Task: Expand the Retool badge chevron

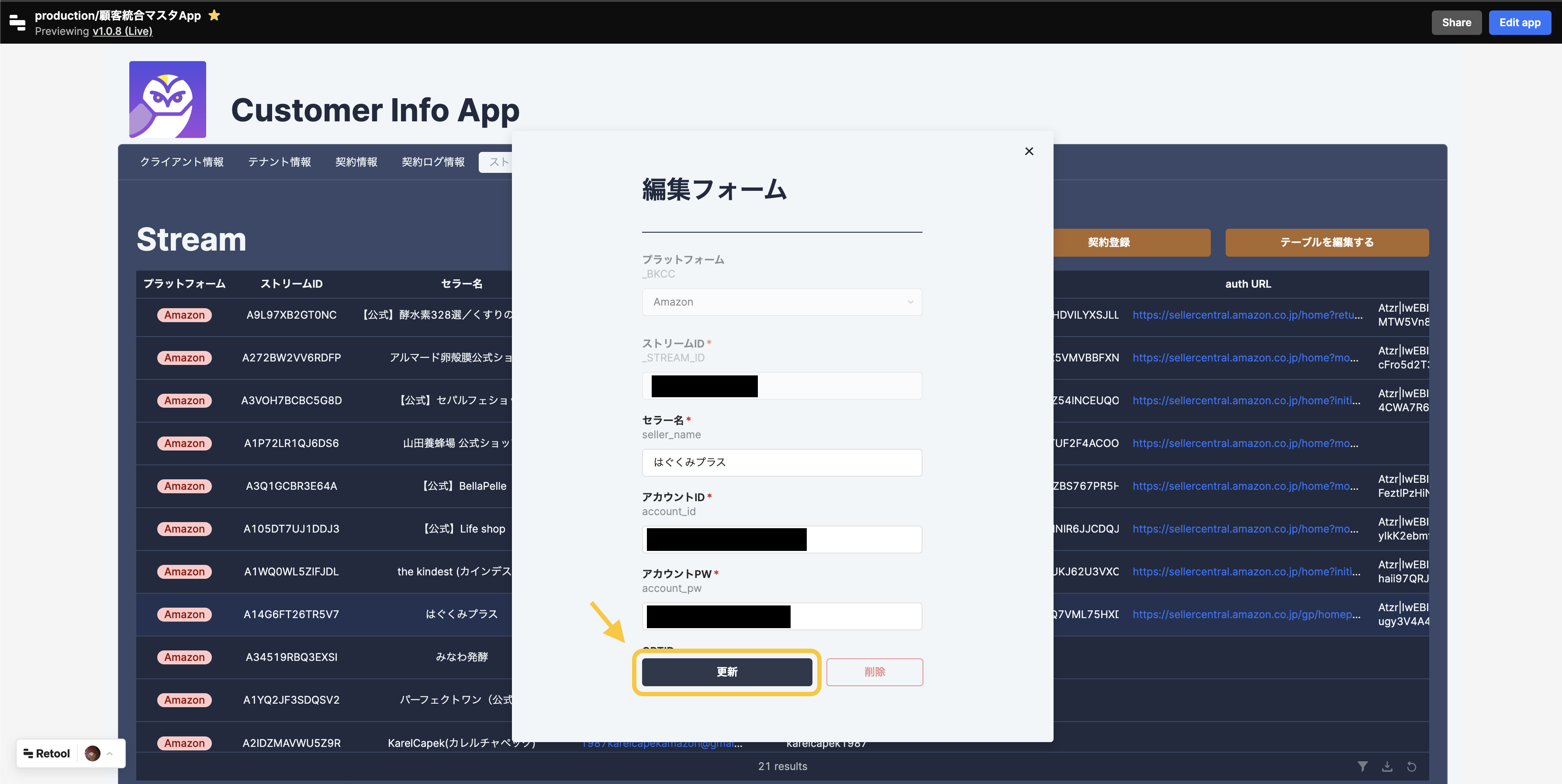Action: 110,753
